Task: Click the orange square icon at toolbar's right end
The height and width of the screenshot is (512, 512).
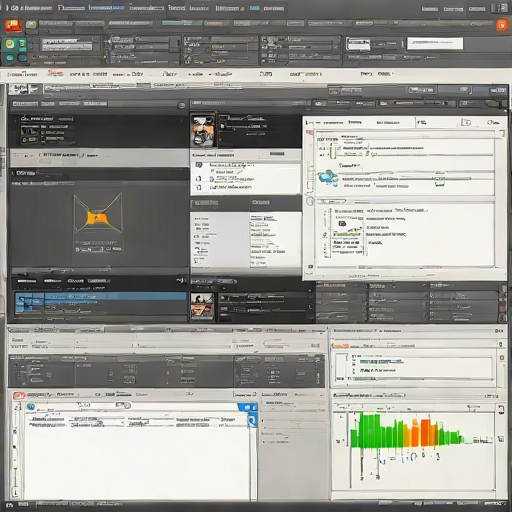Action: [x=502, y=25]
